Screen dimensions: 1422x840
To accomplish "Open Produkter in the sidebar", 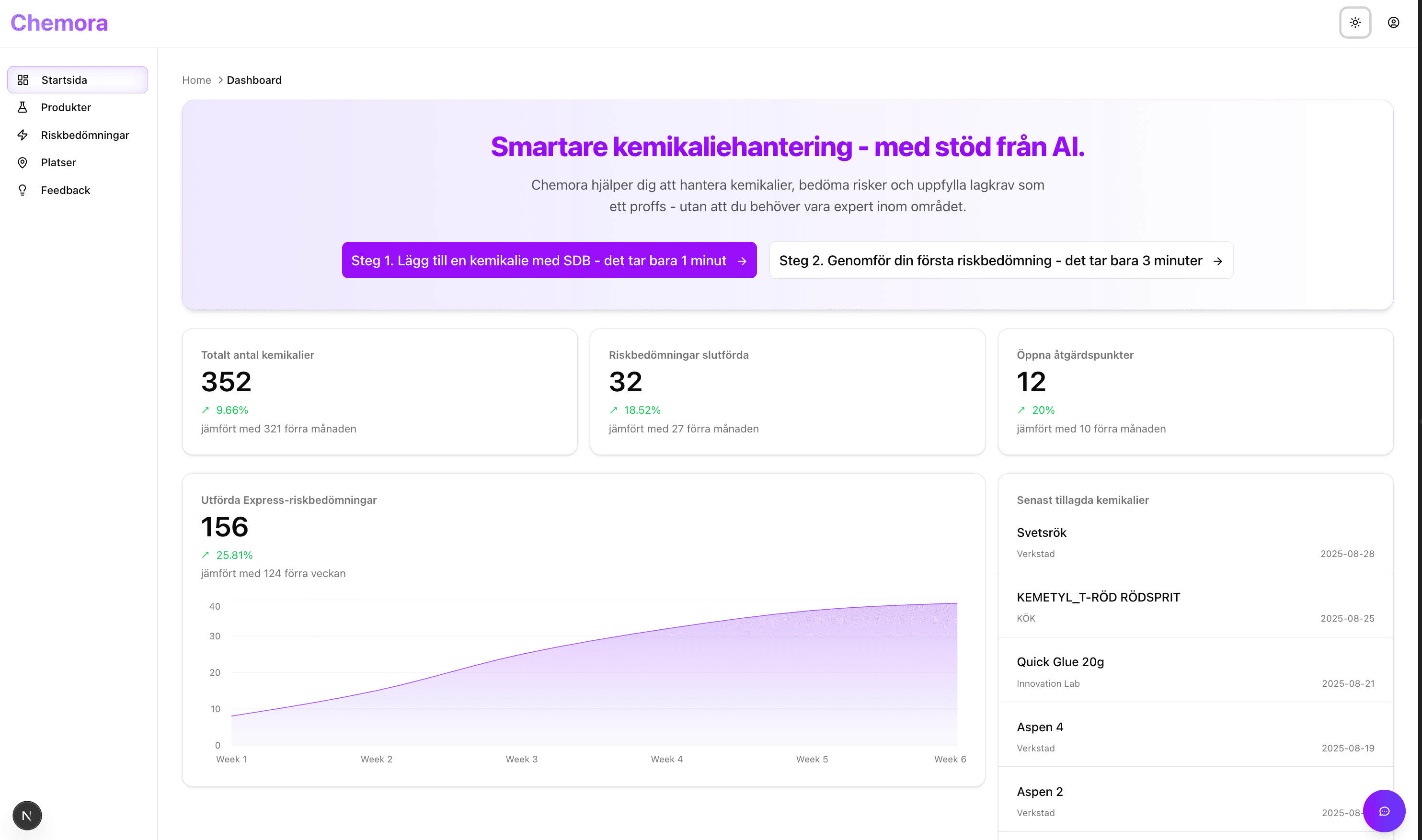I will tap(66, 108).
